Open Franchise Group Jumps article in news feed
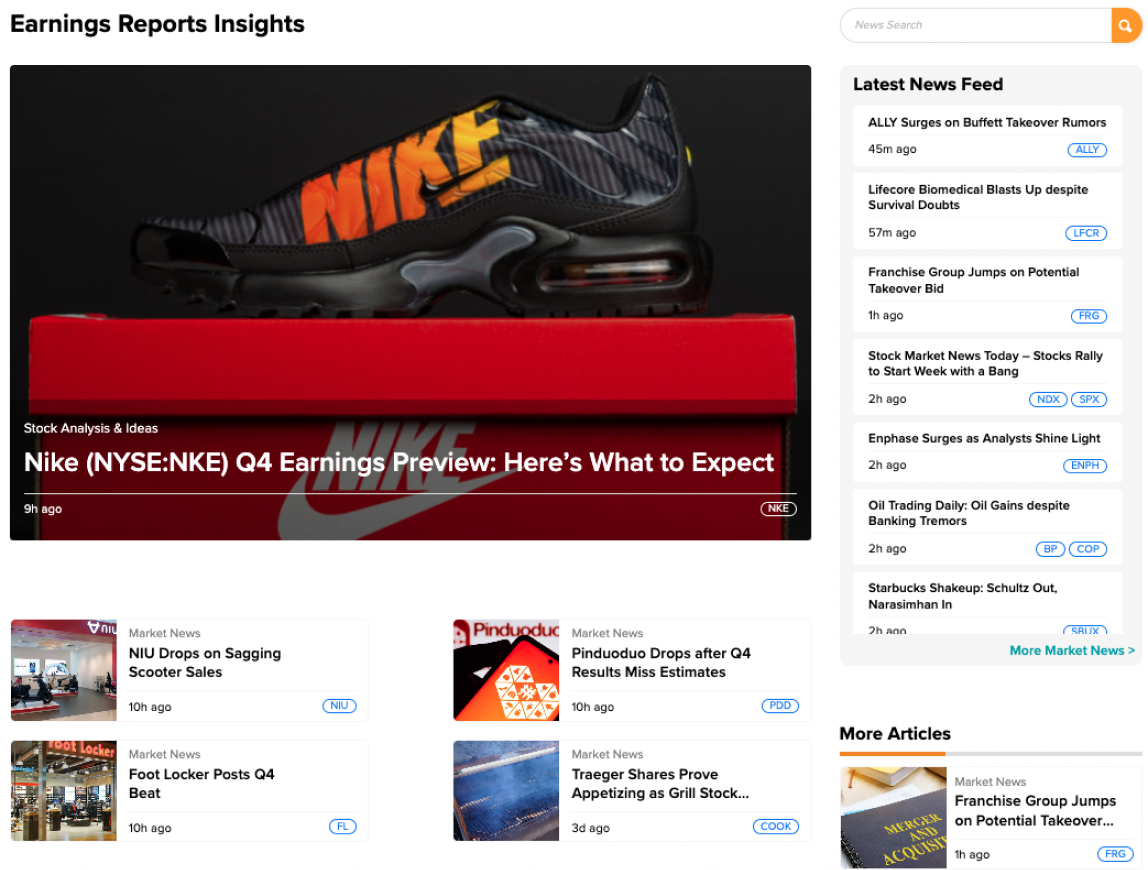This screenshot has width=1148, height=870. click(x=974, y=280)
